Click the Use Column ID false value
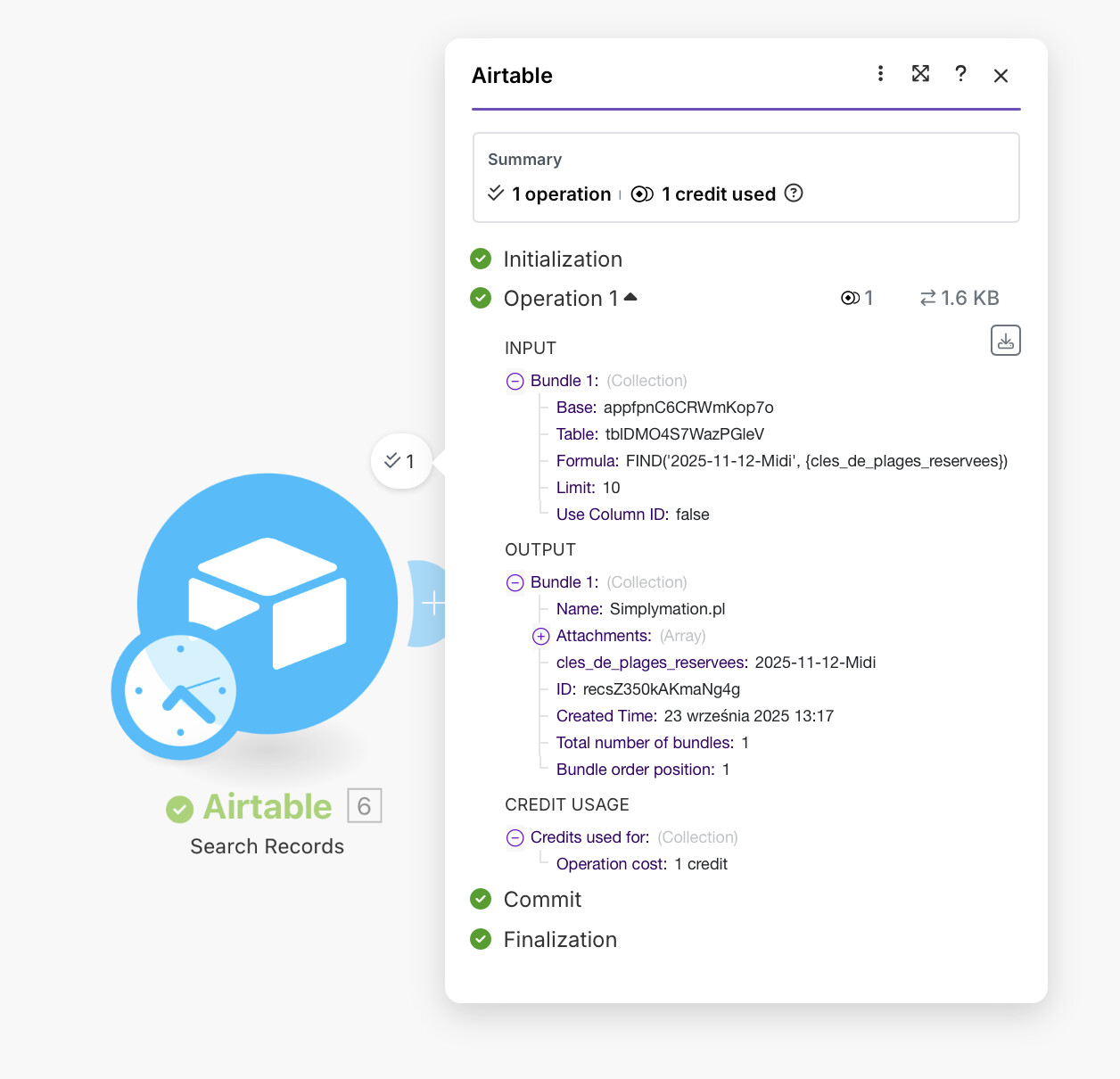This screenshot has height=1079, width=1120. pos(693,515)
